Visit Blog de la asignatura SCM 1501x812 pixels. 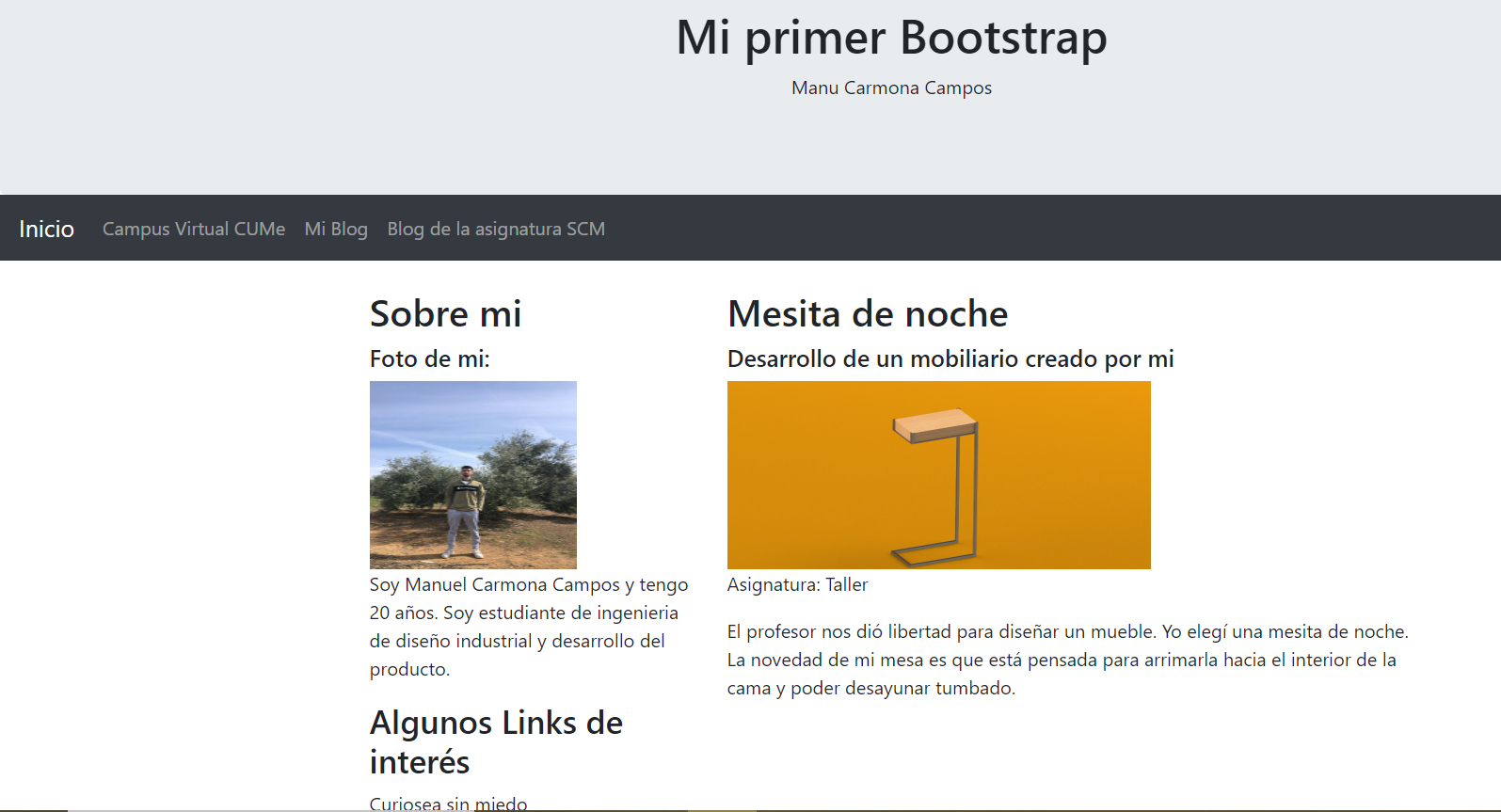point(496,229)
